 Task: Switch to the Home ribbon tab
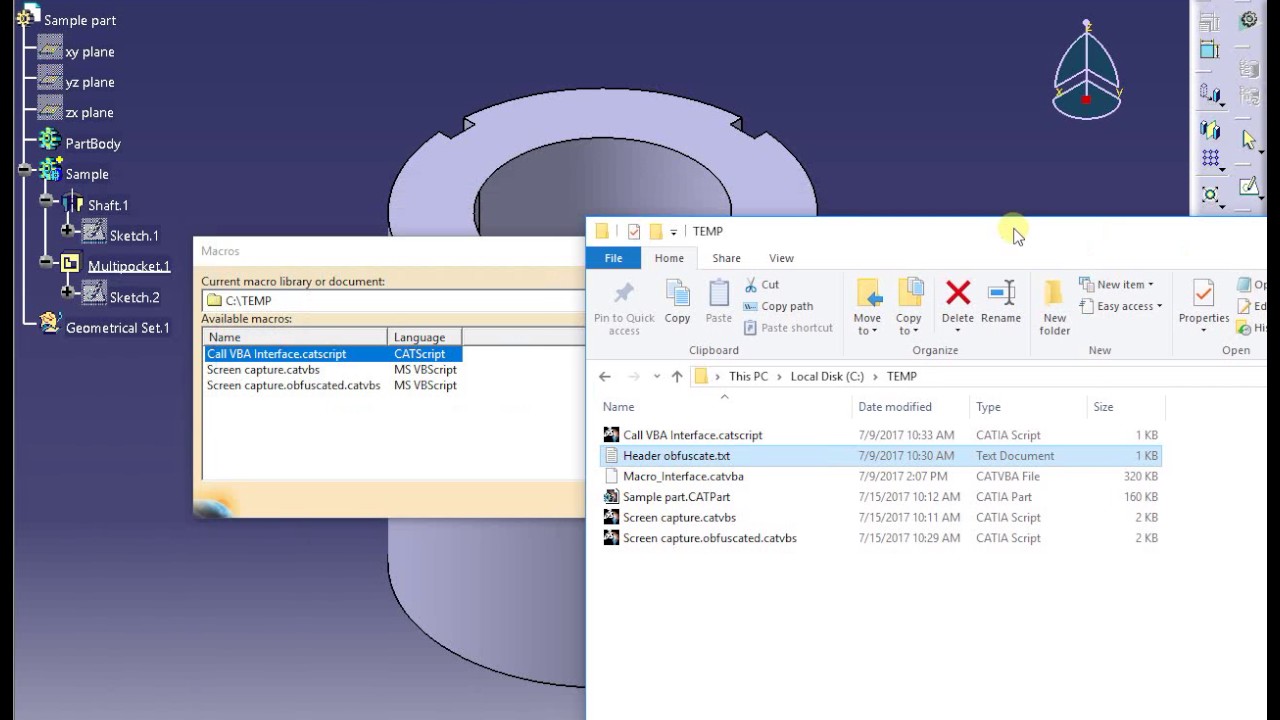click(669, 258)
